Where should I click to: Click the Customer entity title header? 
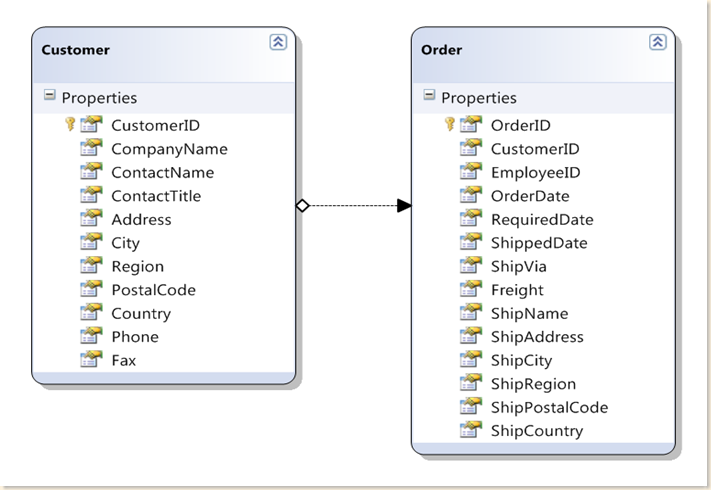coord(76,50)
